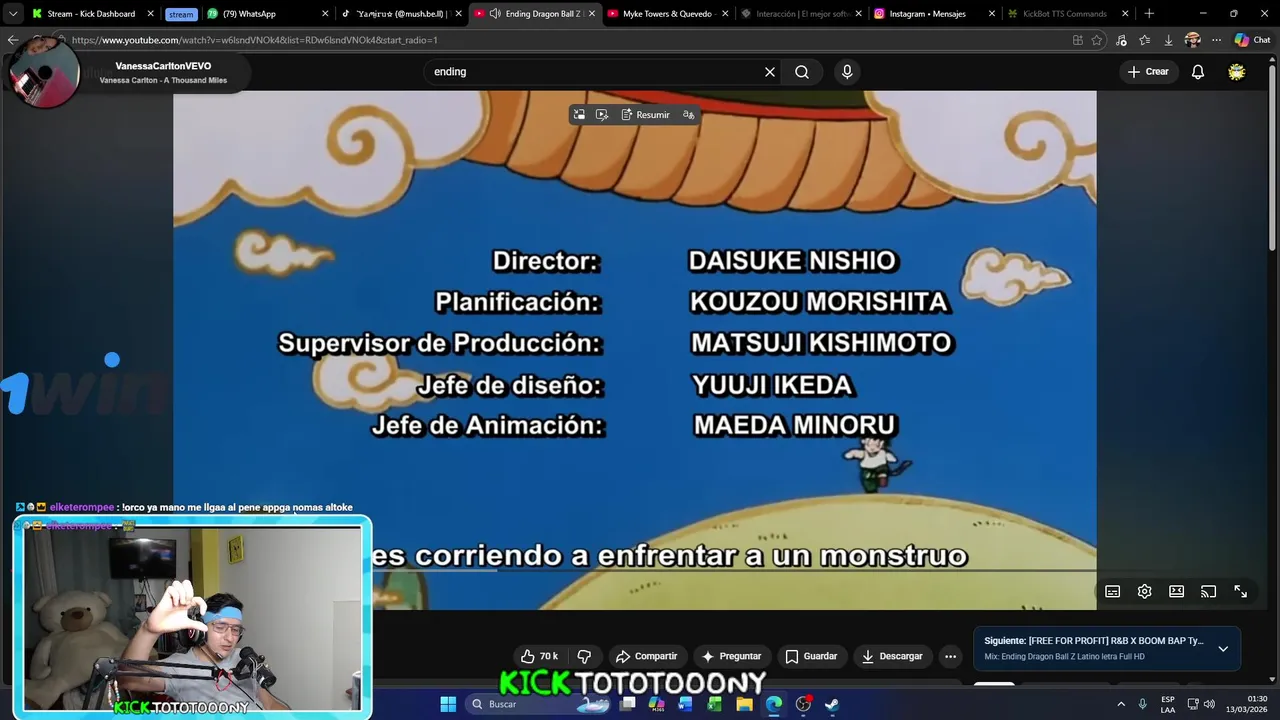
Task: Run the YouTube search with magnifier icon
Action: tap(802, 72)
